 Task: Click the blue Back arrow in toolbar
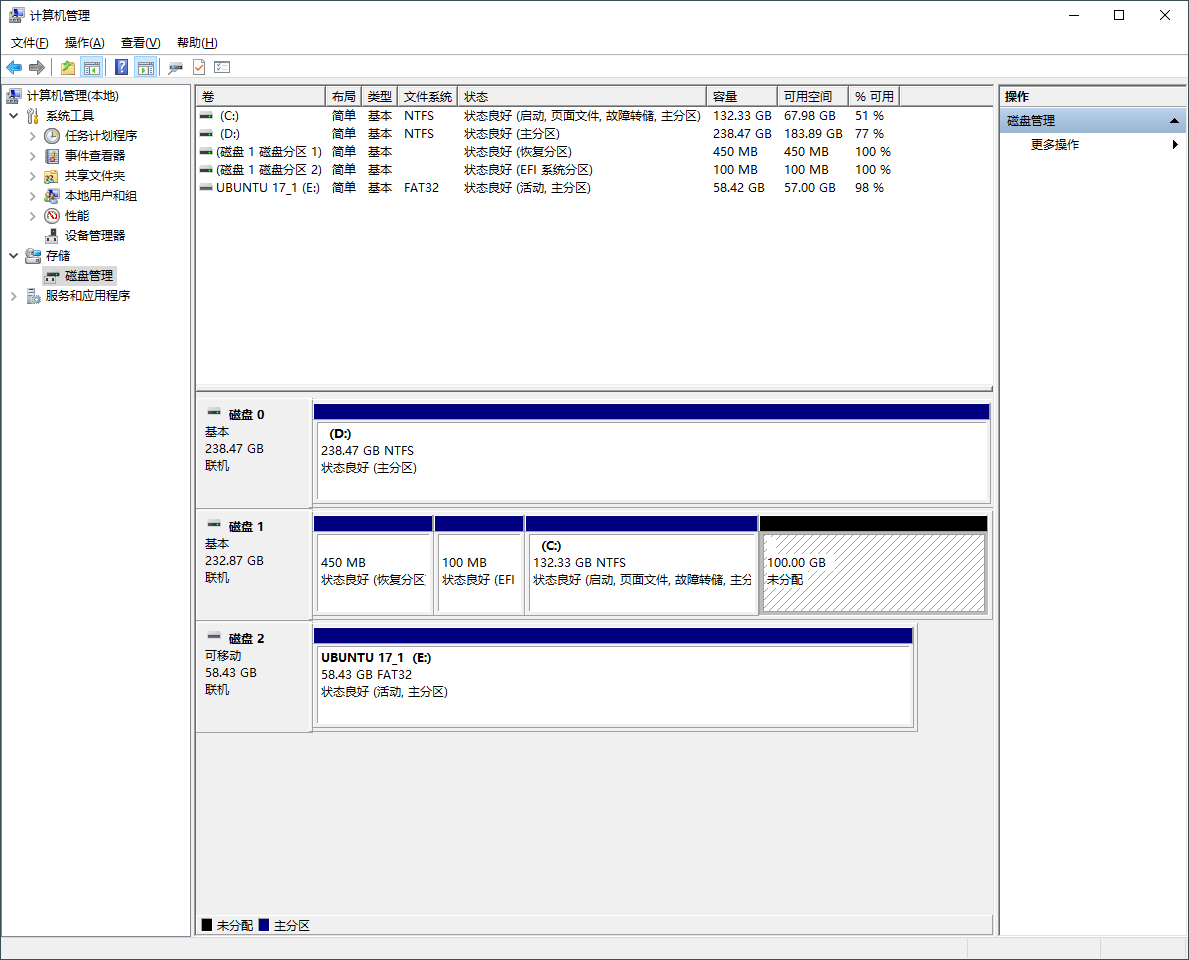[14, 67]
